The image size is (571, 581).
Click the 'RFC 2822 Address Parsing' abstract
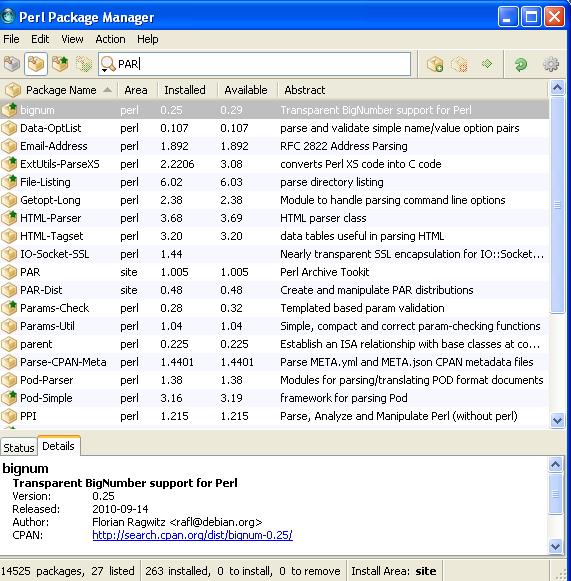(343, 146)
